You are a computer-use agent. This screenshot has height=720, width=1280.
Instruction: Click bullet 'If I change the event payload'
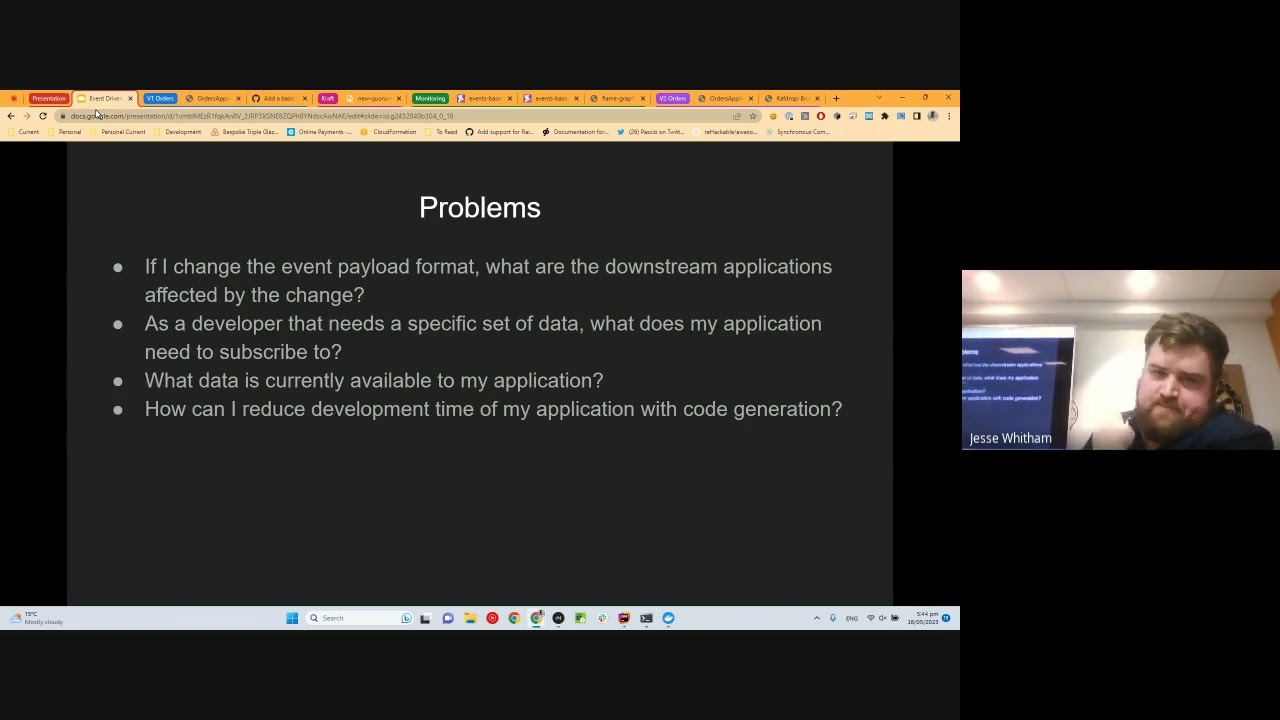click(x=488, y=281)
